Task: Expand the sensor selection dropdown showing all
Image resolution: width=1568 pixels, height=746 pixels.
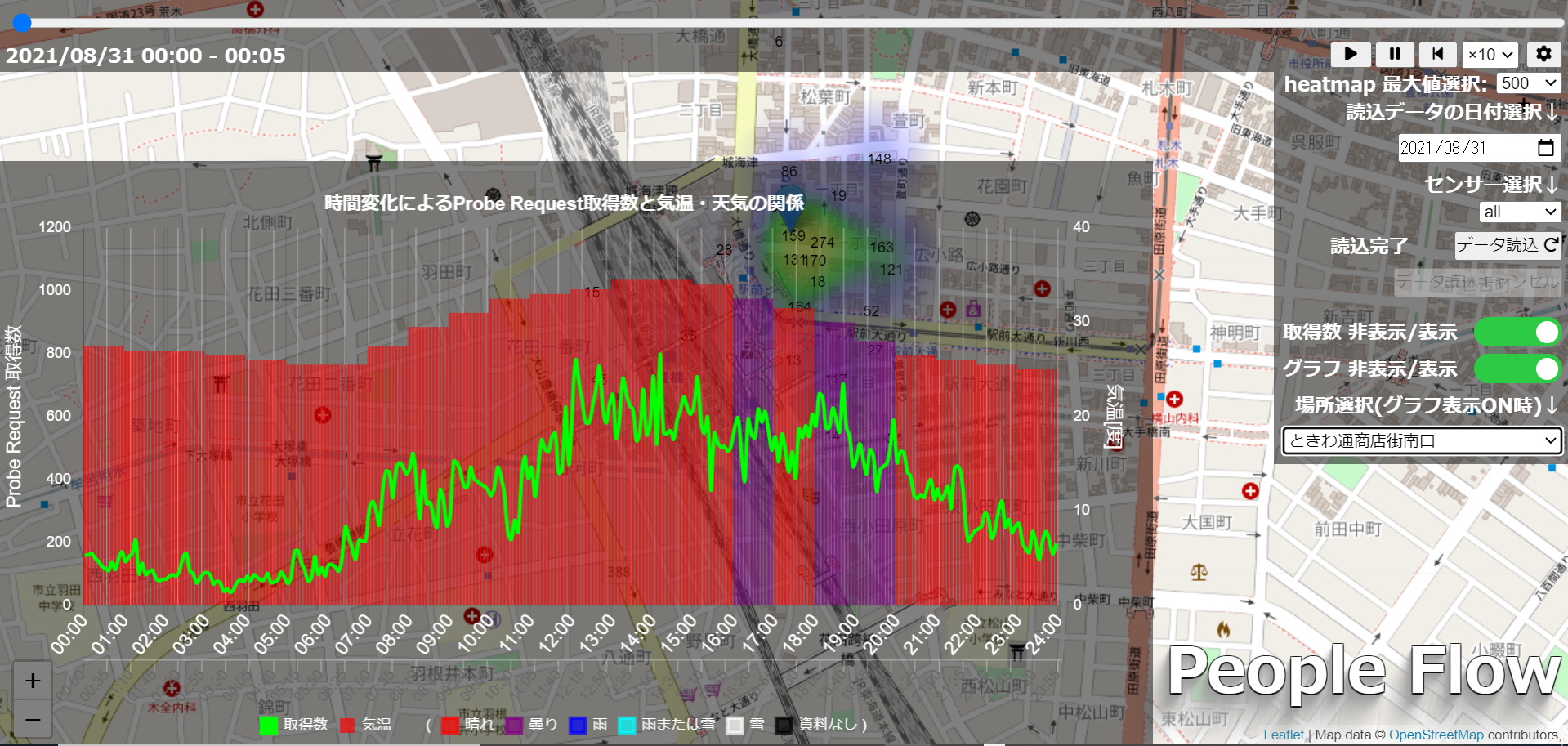Action: click(1519, 212)
